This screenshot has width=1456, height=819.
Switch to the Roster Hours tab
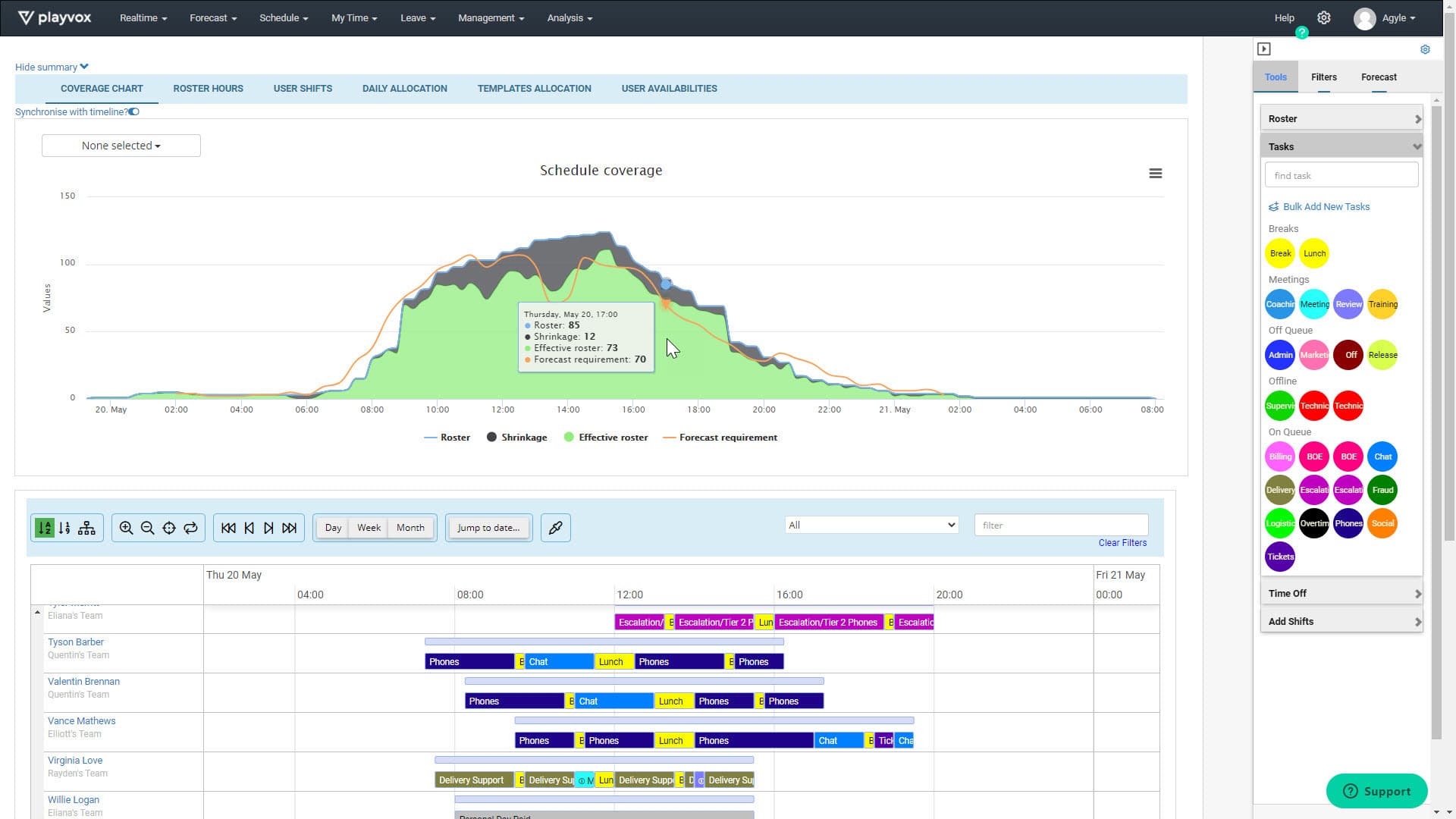tap(208, 88)
